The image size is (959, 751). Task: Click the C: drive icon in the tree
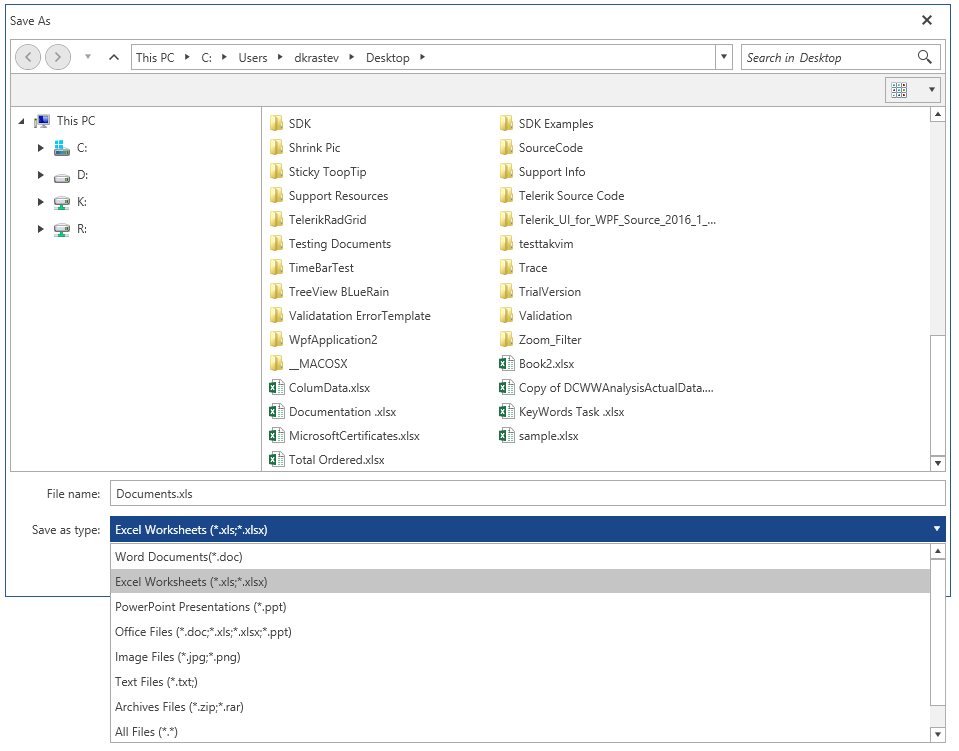(62, 147)
